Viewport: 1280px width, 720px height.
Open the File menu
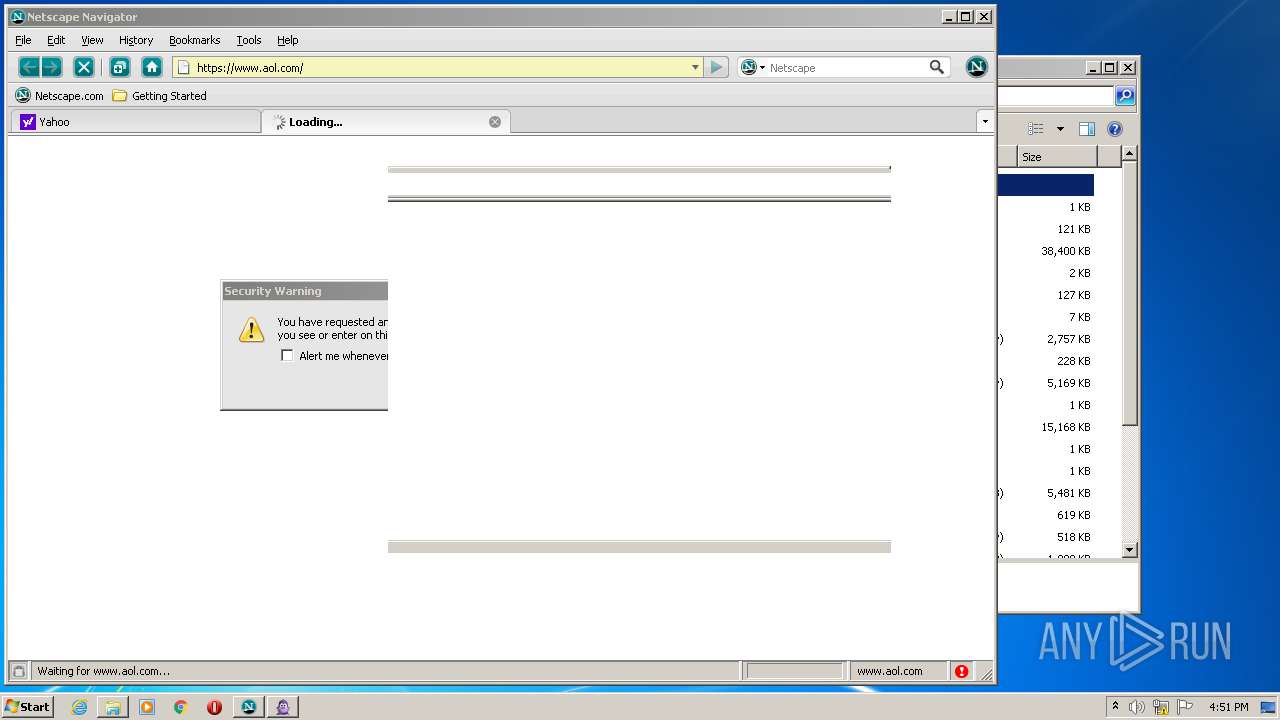tap(23, 40)
